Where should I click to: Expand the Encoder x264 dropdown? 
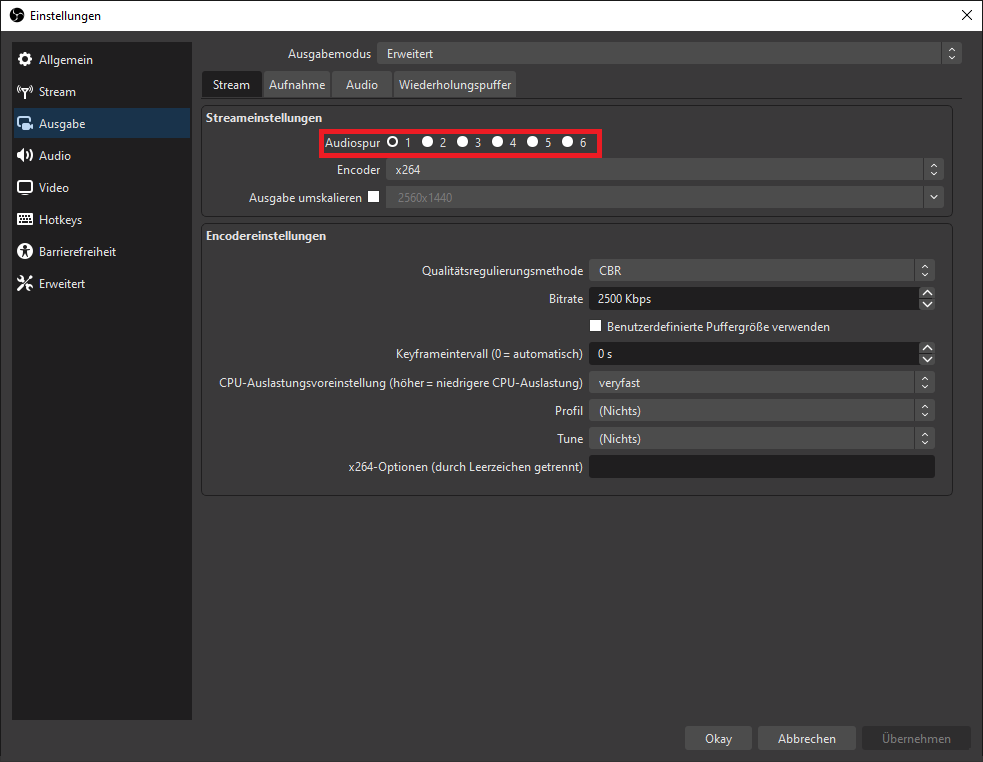665,170
